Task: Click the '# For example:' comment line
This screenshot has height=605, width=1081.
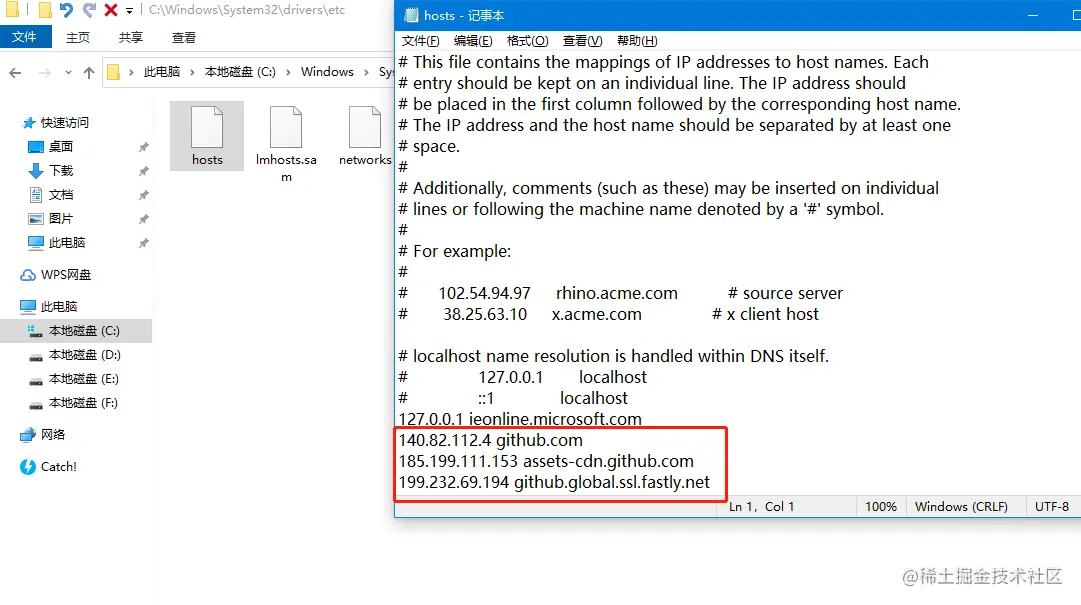Action: [x=455, y=252]
